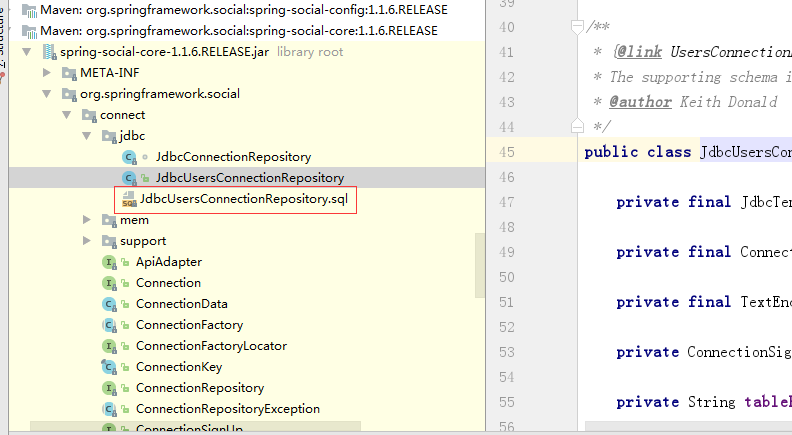The height and width of the screenshot is (435, 792).
Task: Open JdbcConnectionRepository class
Action: pos(233,157)
